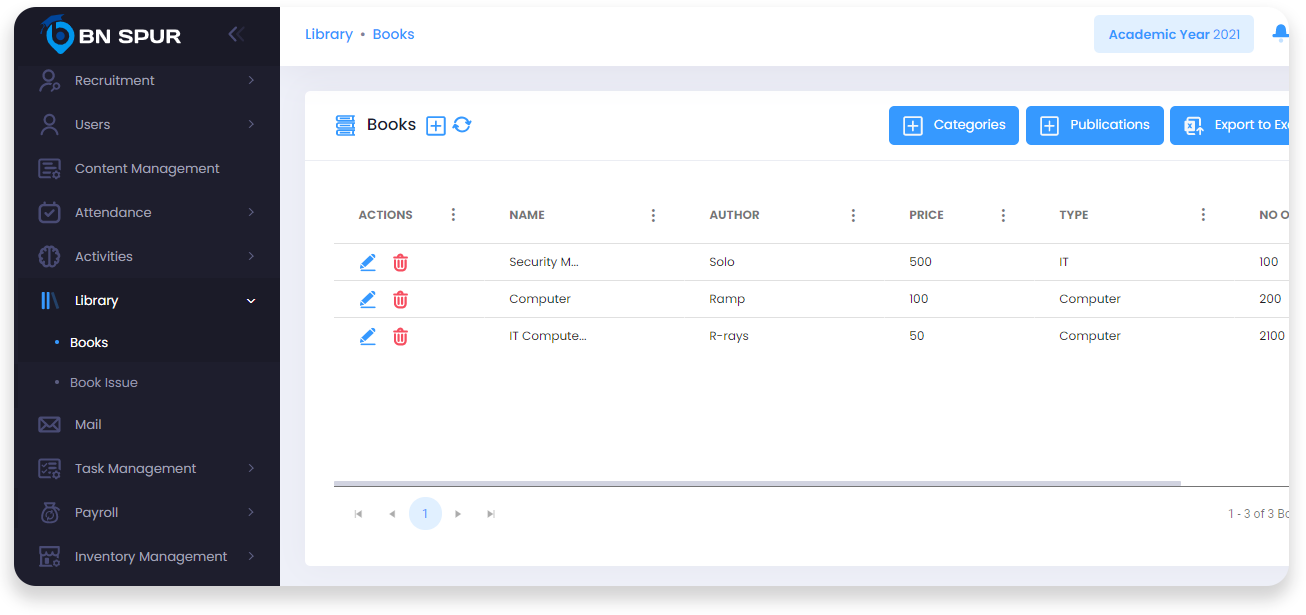The width and height of the screenshot is (1306, 615).
Task: Click the Categories button
Action: point(953,125)
